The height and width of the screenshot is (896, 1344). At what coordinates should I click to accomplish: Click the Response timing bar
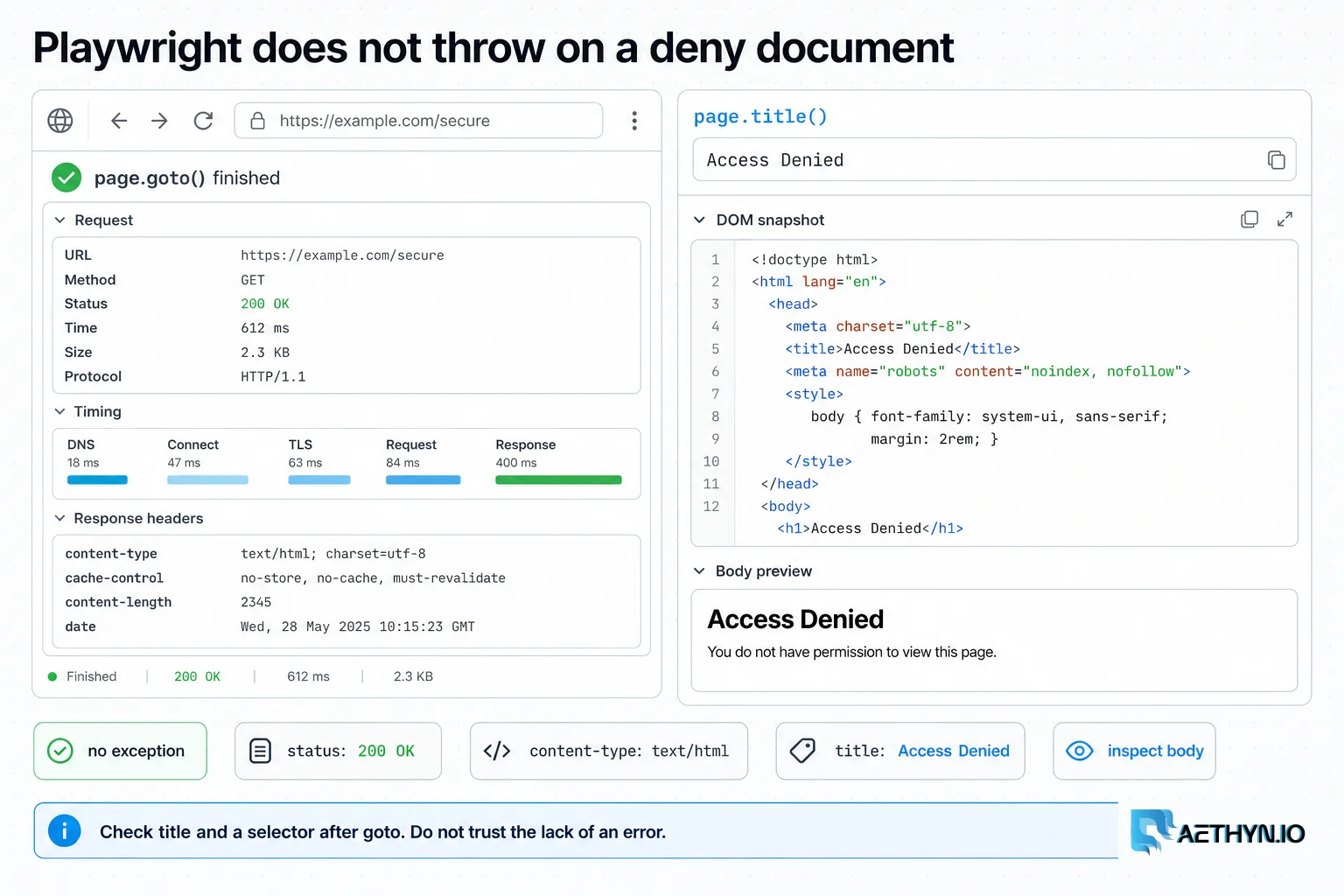pyautogui.click(x=558, y=479)
